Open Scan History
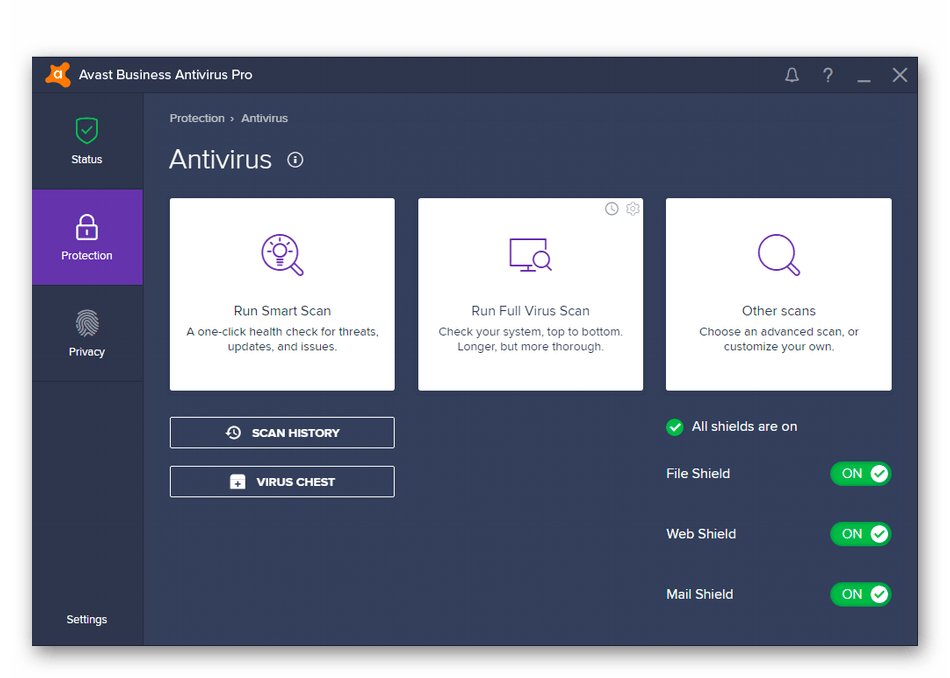 282,433
